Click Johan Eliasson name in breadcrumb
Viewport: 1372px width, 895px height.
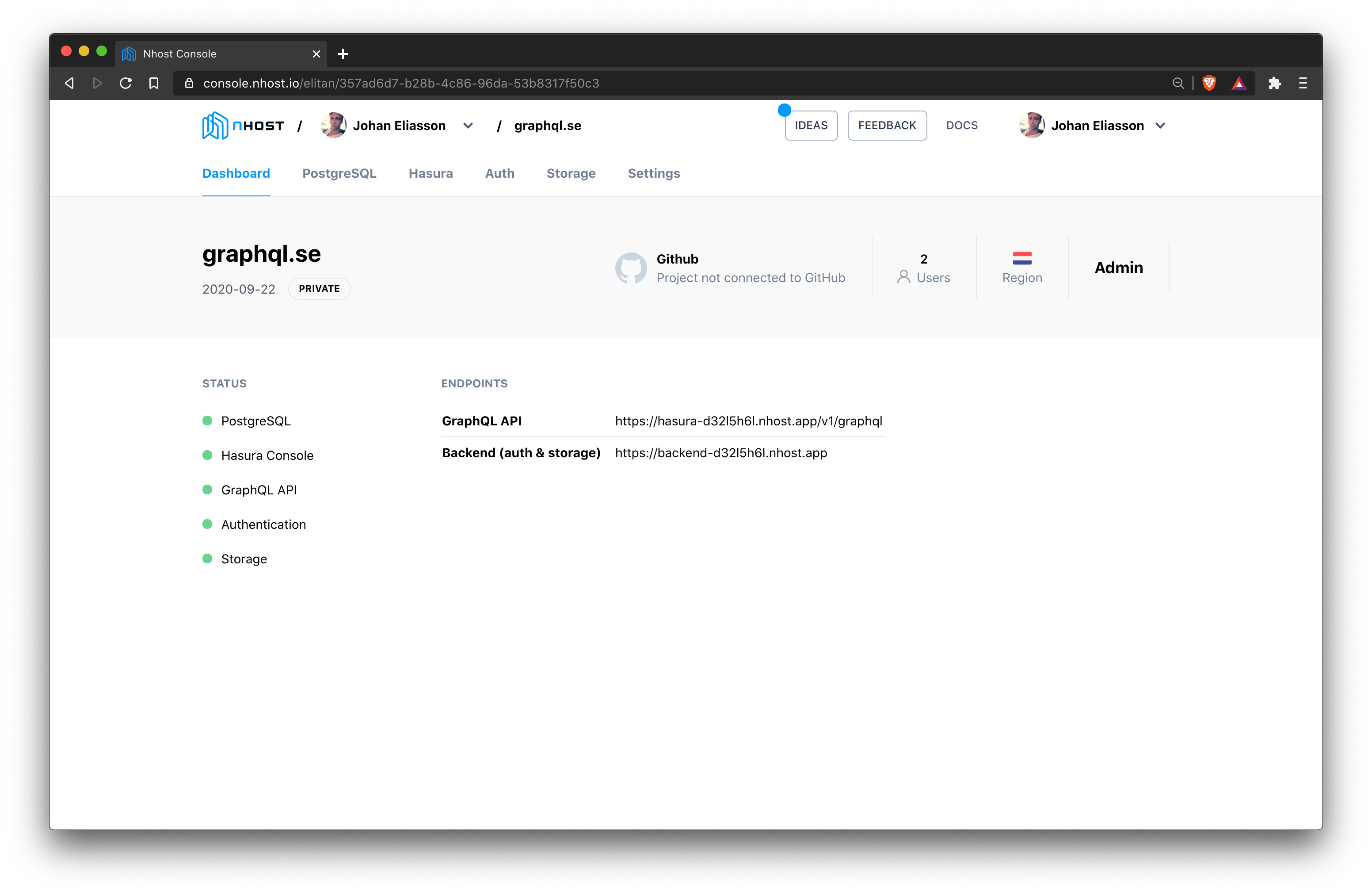[x=399, y=125]
